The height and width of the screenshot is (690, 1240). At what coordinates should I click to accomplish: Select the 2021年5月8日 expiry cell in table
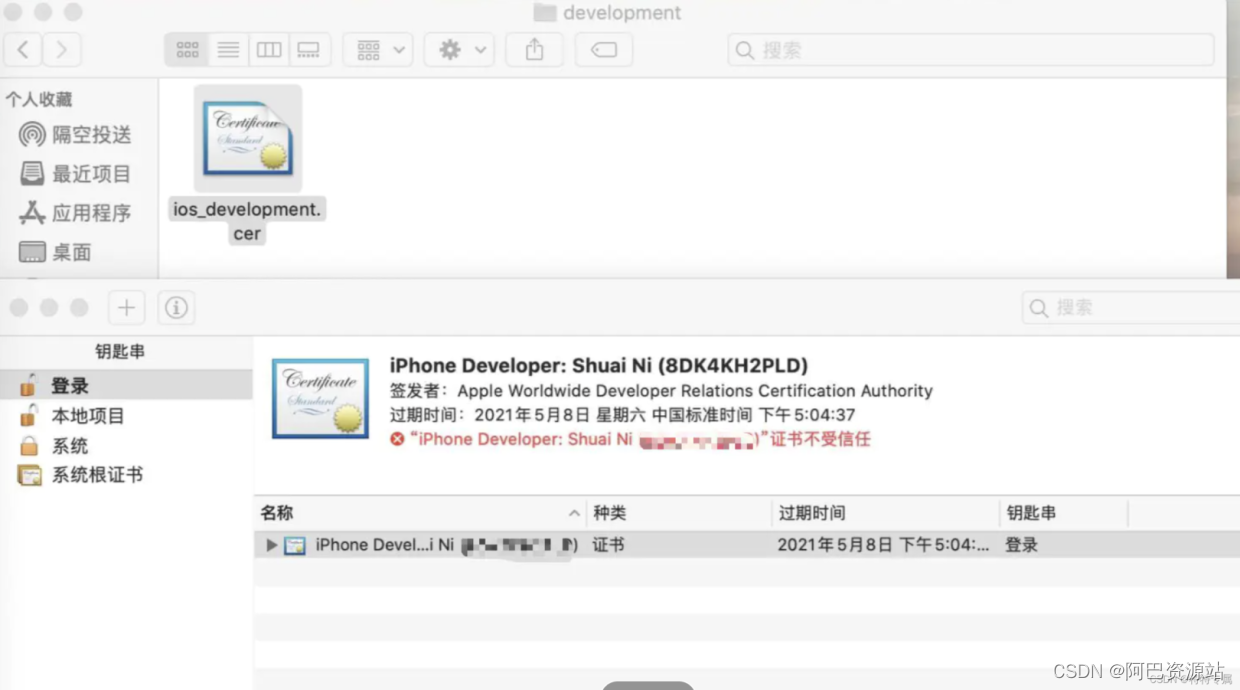tap(883, 545)
